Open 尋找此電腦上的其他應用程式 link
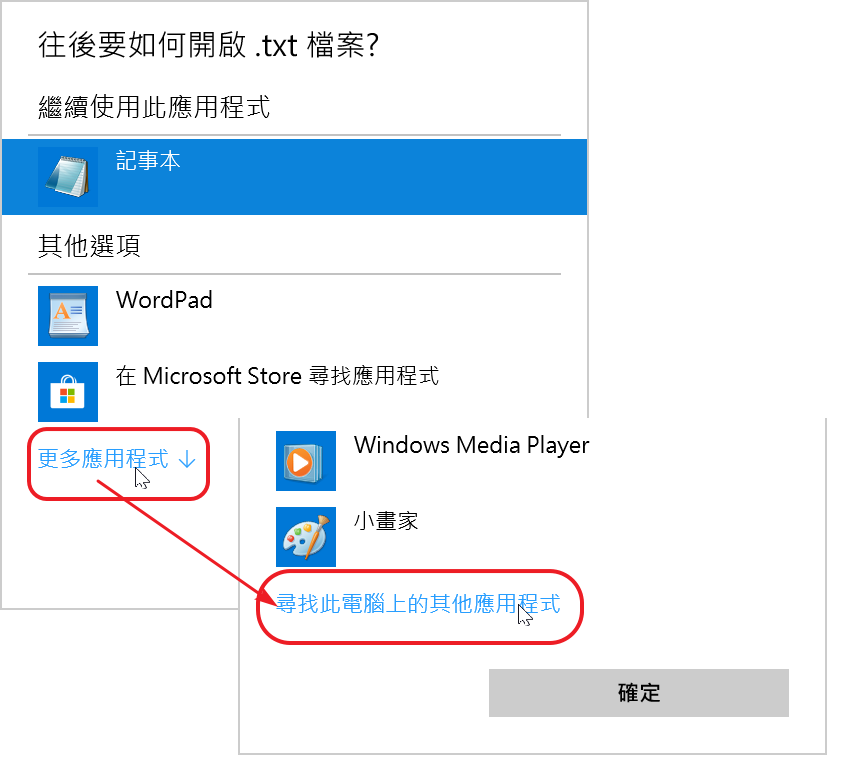The height and width of the screenshot is (778, 854). coord(418,604)
